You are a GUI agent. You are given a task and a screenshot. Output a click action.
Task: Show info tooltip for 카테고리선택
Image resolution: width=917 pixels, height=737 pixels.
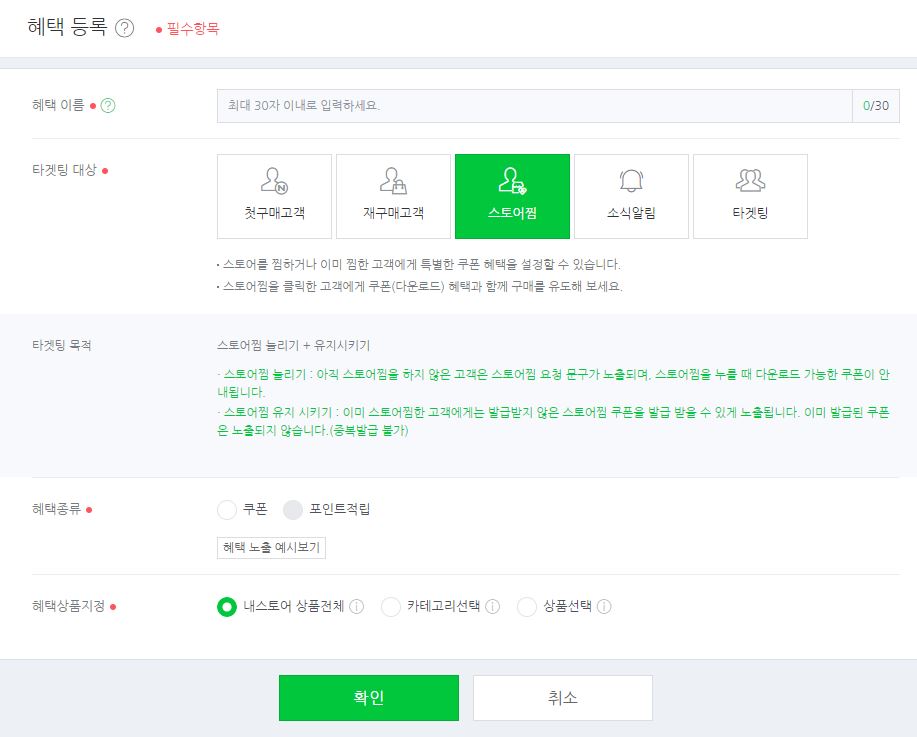(x=493, y=607)
